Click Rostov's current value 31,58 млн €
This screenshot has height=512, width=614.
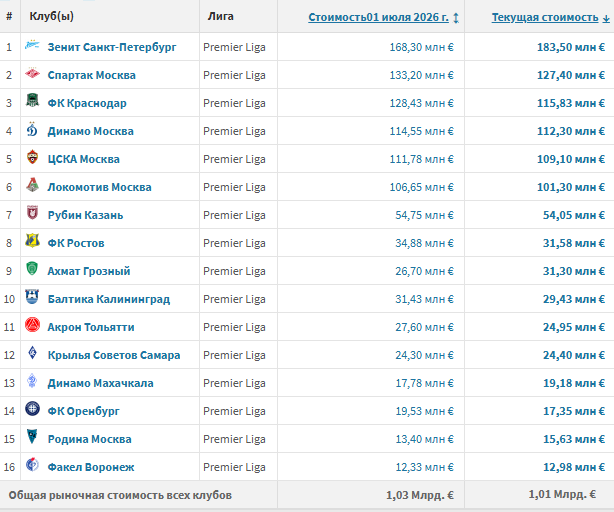pyautogui.click(x=574, y=243)
